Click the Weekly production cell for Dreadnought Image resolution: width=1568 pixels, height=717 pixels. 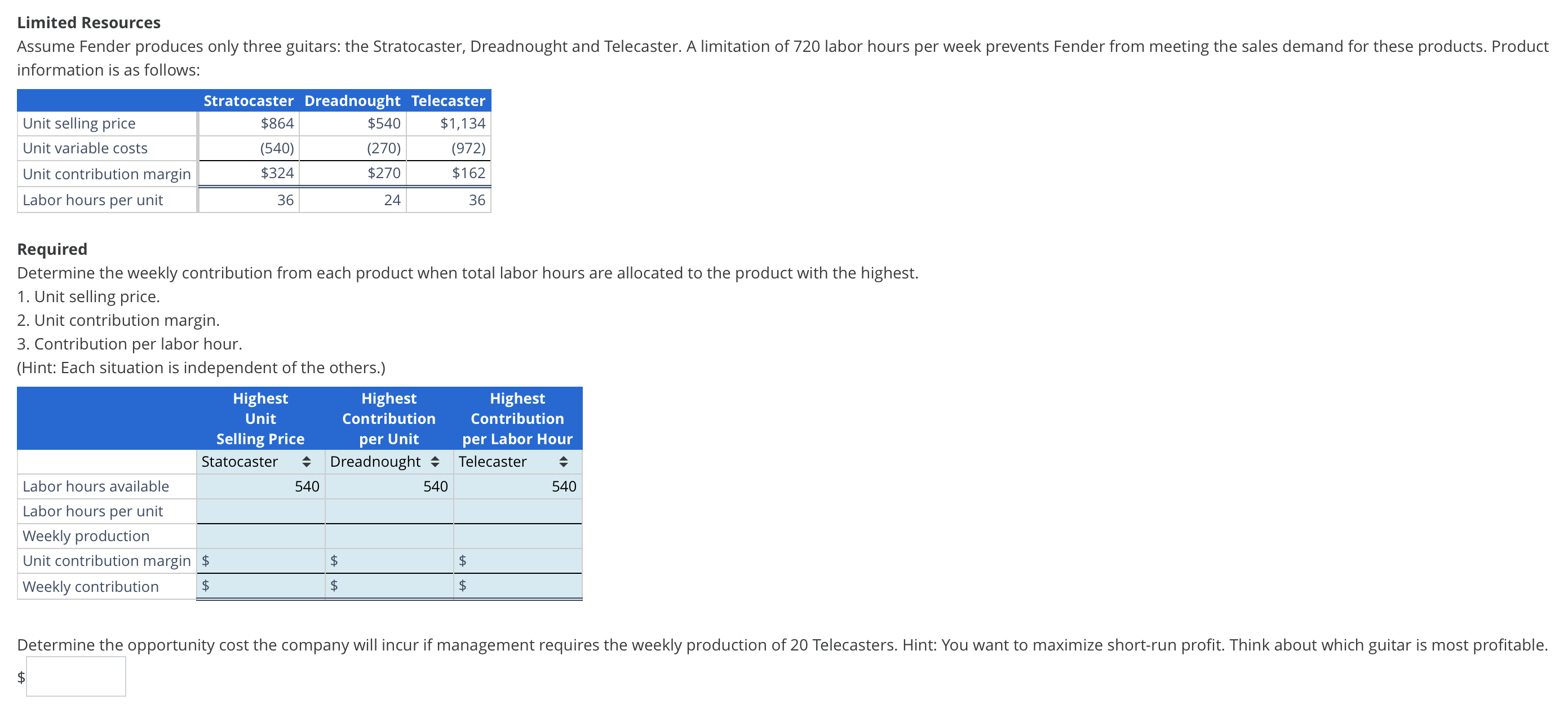tap(389, 535)
